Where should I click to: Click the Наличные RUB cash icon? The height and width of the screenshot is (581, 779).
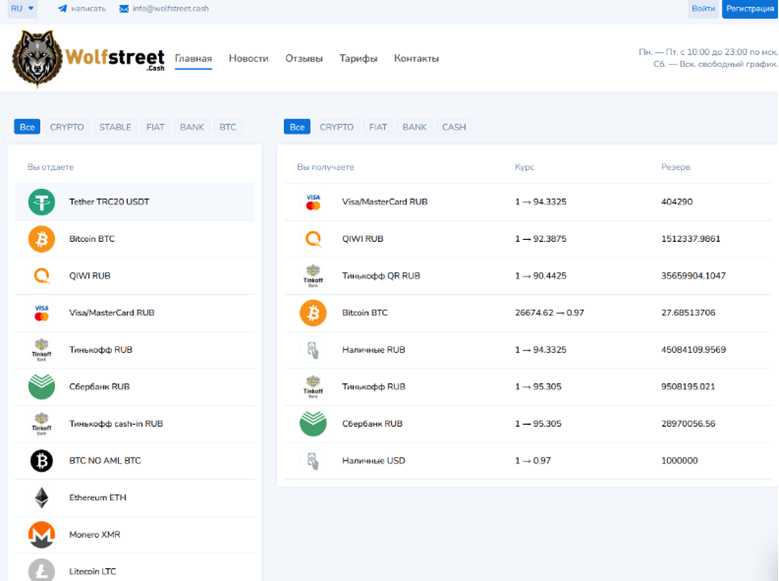[x=313, y=350]
